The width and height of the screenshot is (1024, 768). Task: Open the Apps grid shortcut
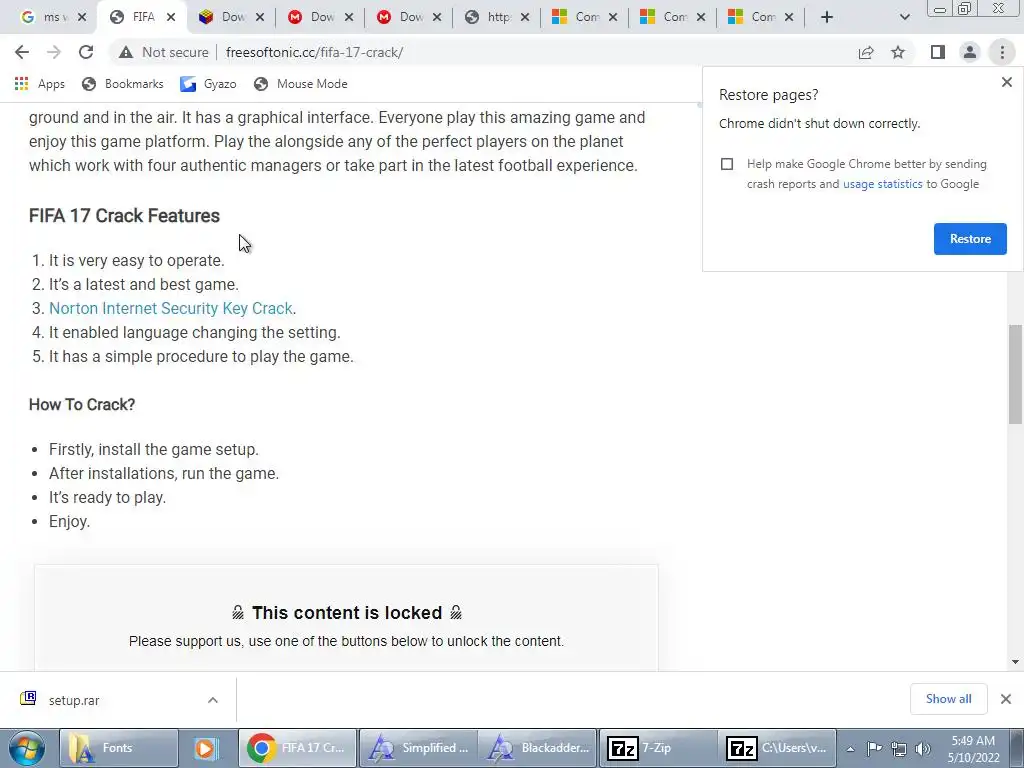tap(40, 84)
